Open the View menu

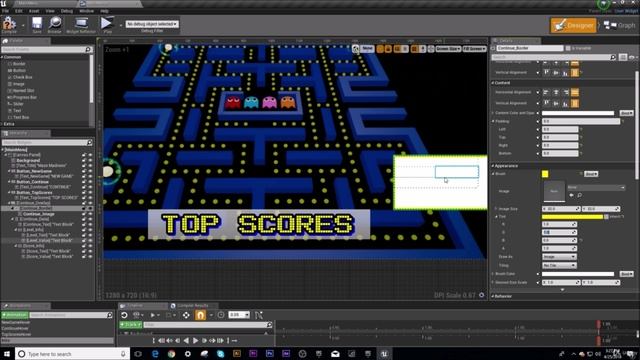point(50,11)
